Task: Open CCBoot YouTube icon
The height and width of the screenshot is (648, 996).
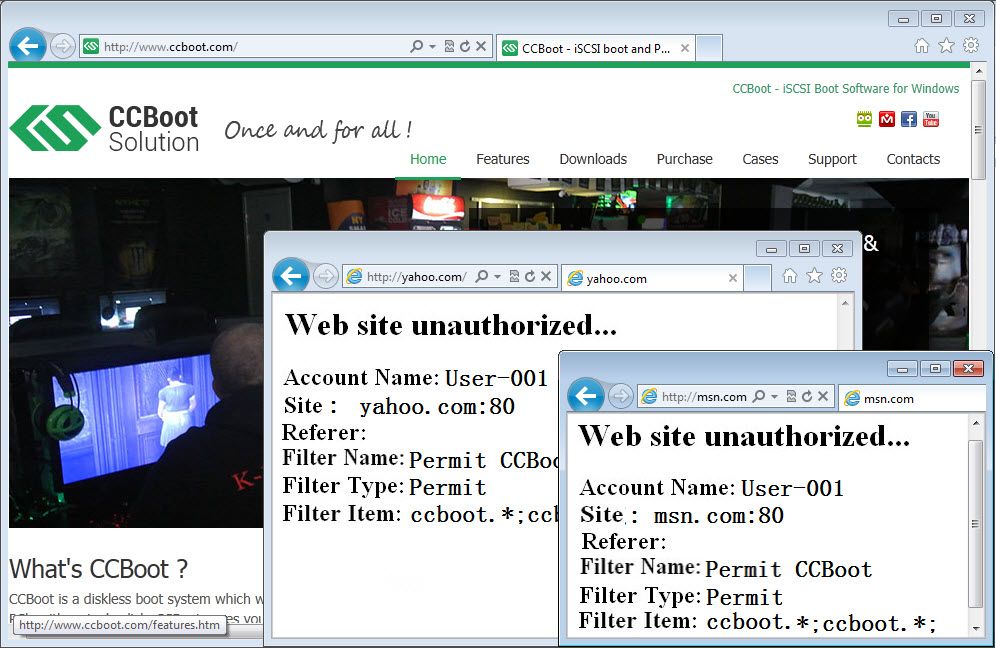Action: pos(931,119)
